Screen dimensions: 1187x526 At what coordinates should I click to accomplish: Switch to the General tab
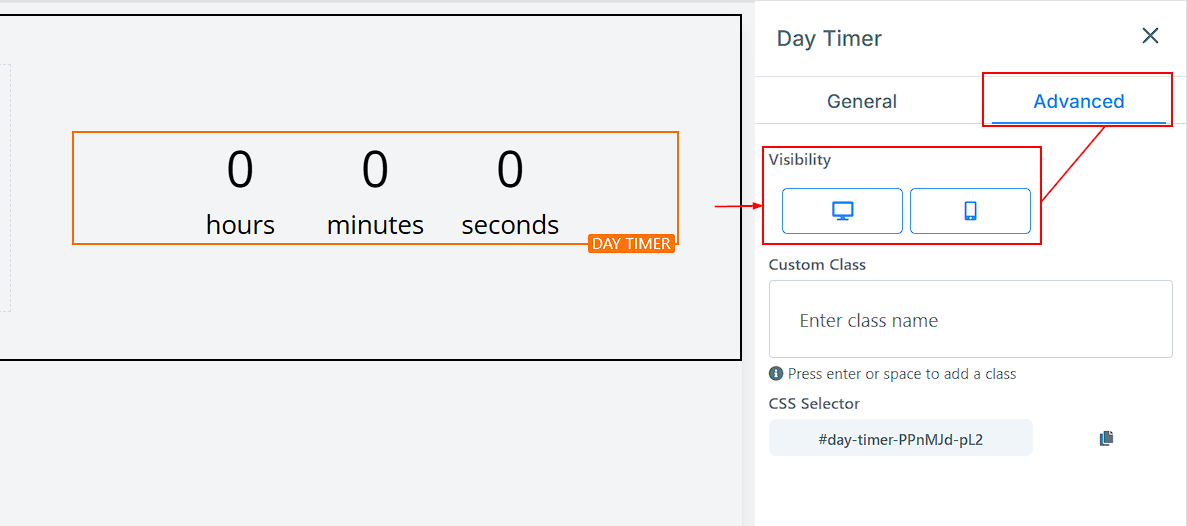(861, 101)
